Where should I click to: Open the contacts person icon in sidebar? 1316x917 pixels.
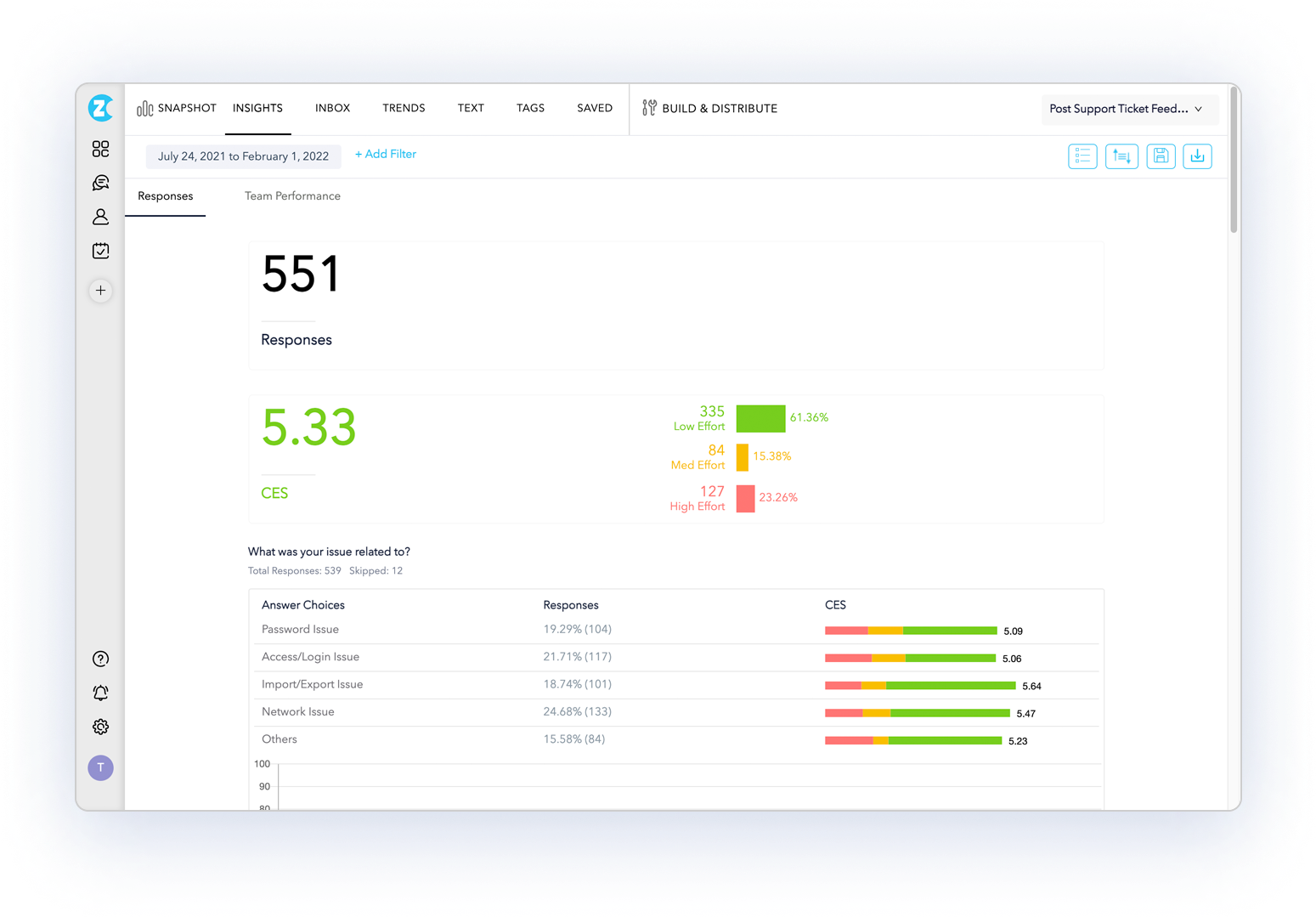100,217
